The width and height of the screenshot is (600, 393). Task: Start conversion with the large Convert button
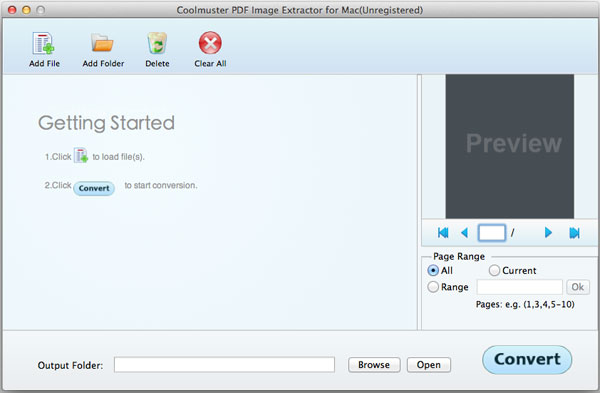click(527, 359)
